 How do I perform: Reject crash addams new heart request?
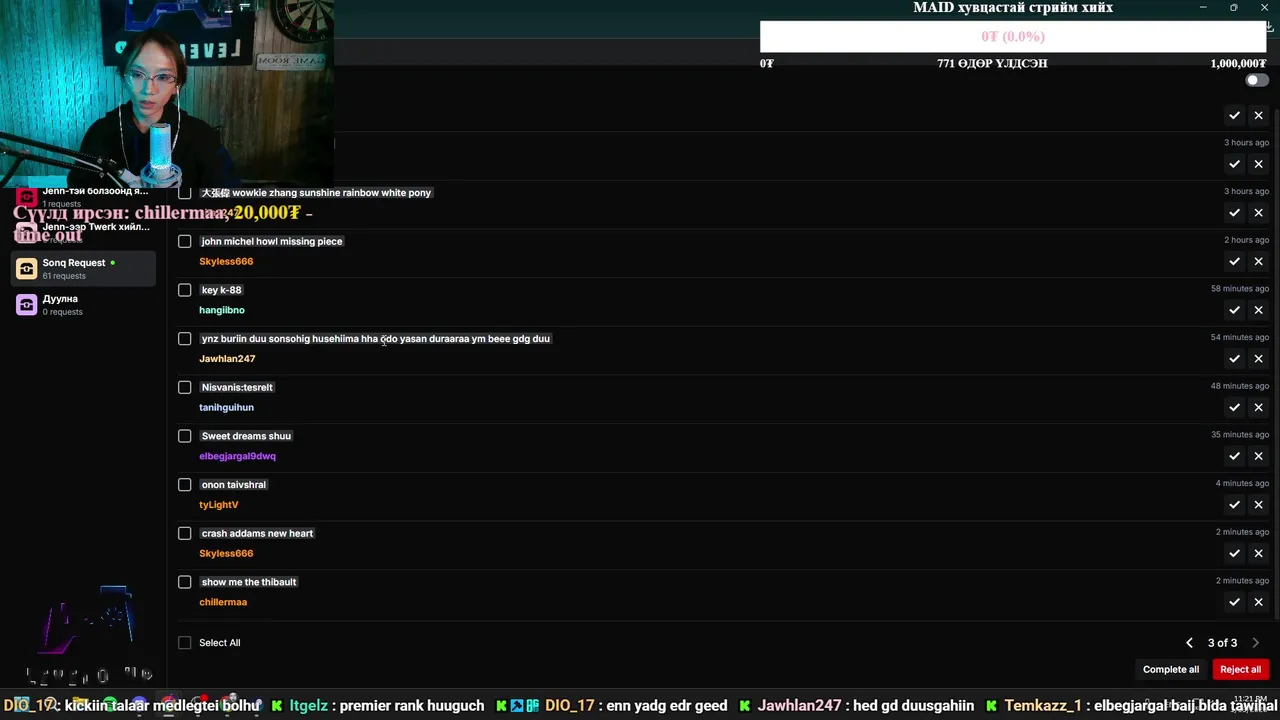coord(1258,553)
